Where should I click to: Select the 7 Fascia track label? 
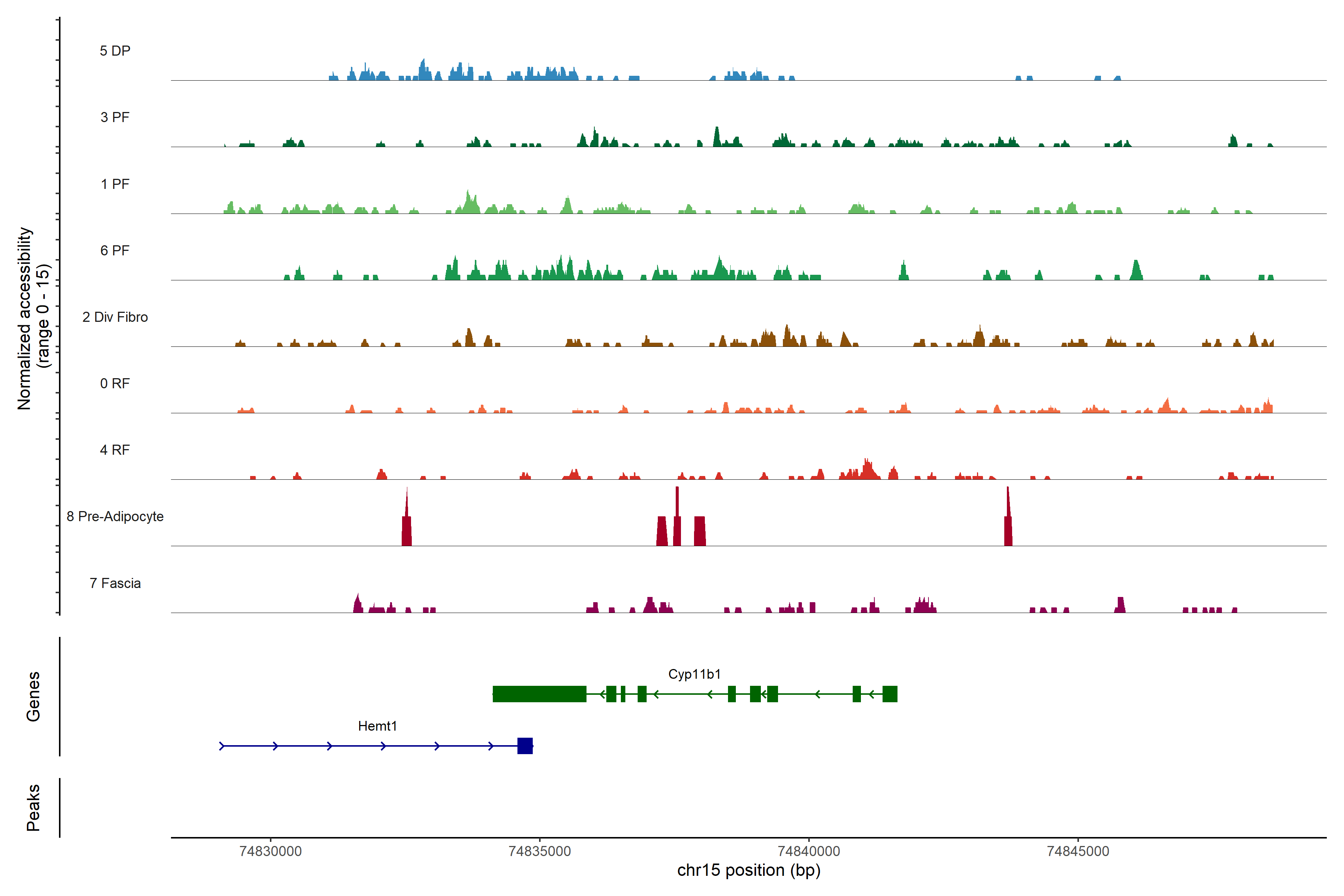coord(115,583)
